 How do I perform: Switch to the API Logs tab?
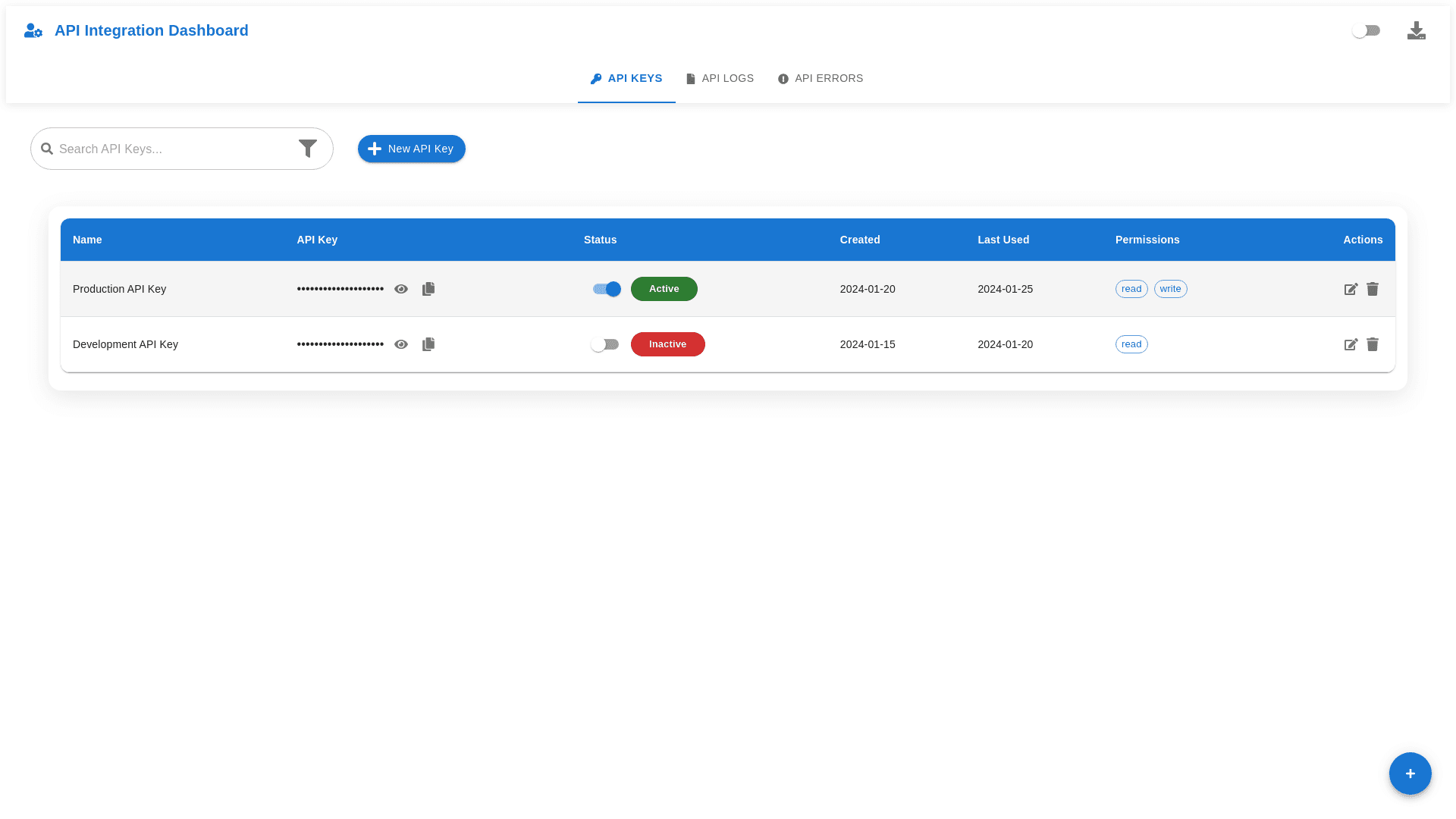click(x=720, y=79)
